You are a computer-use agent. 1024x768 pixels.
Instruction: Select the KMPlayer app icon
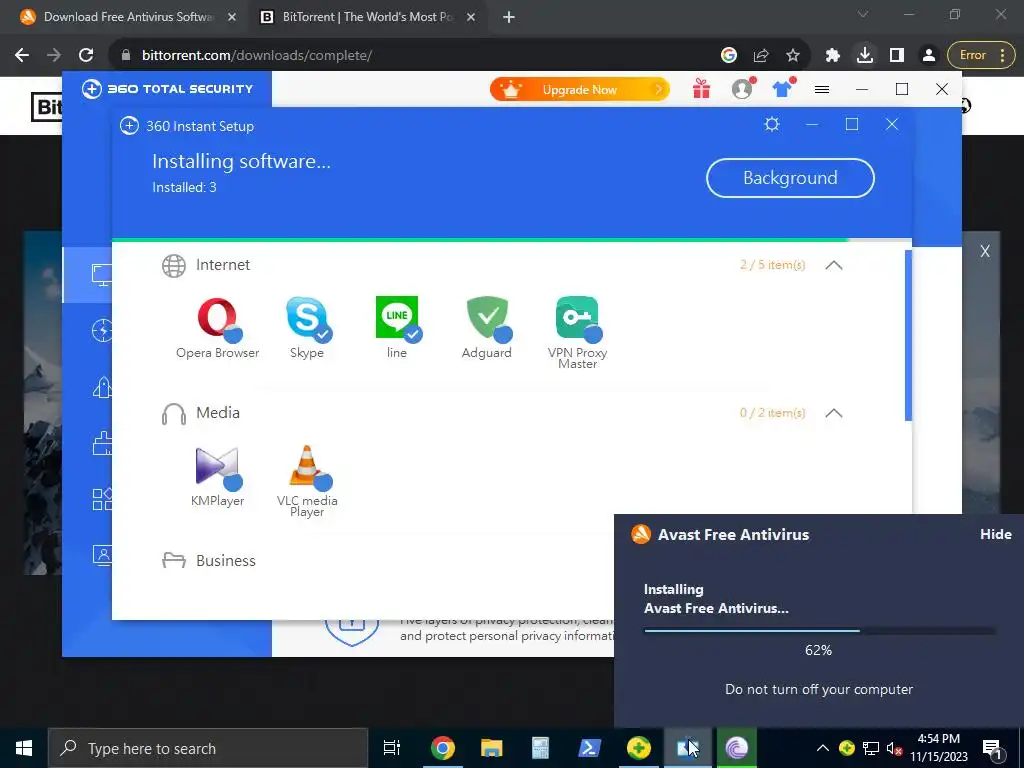click(x=217, y=467)
